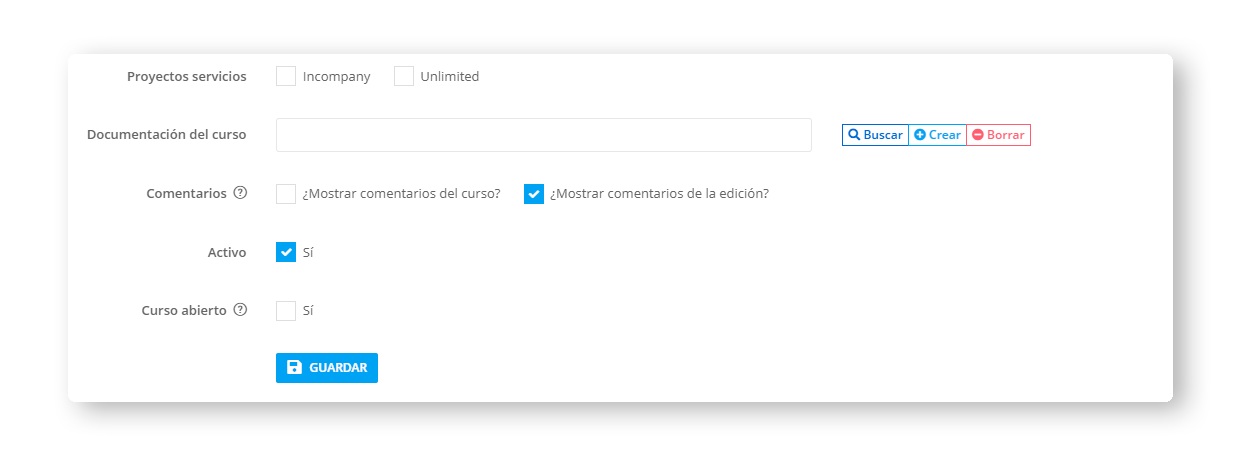Click the plus circle icon on Crear
Screen dimensions: 1238x462
(x=920, y=135)
